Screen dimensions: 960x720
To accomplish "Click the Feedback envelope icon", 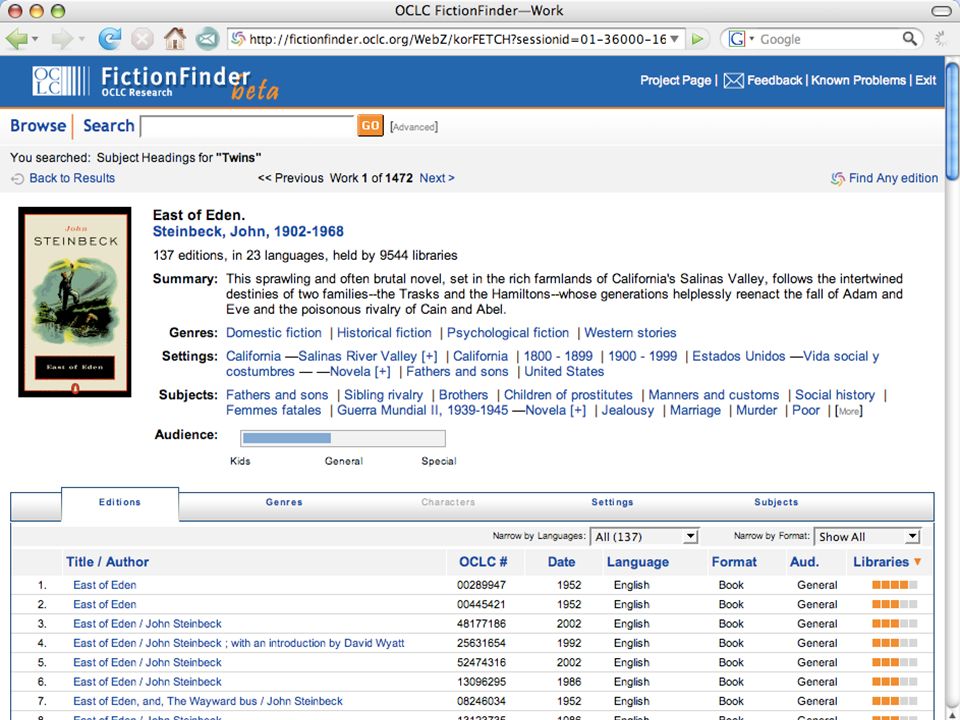I will pyautogui.click(x=733, y=80).
